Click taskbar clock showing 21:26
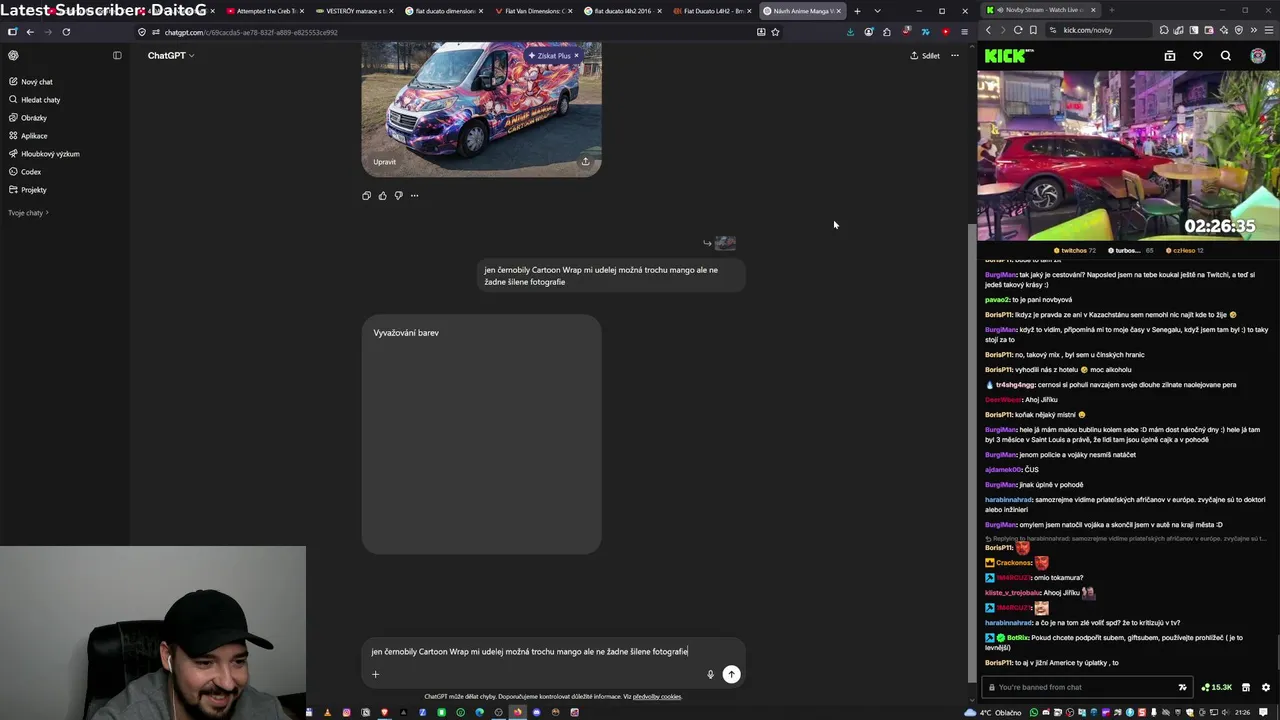1280x720 pixels. (x=1242, y=712)
